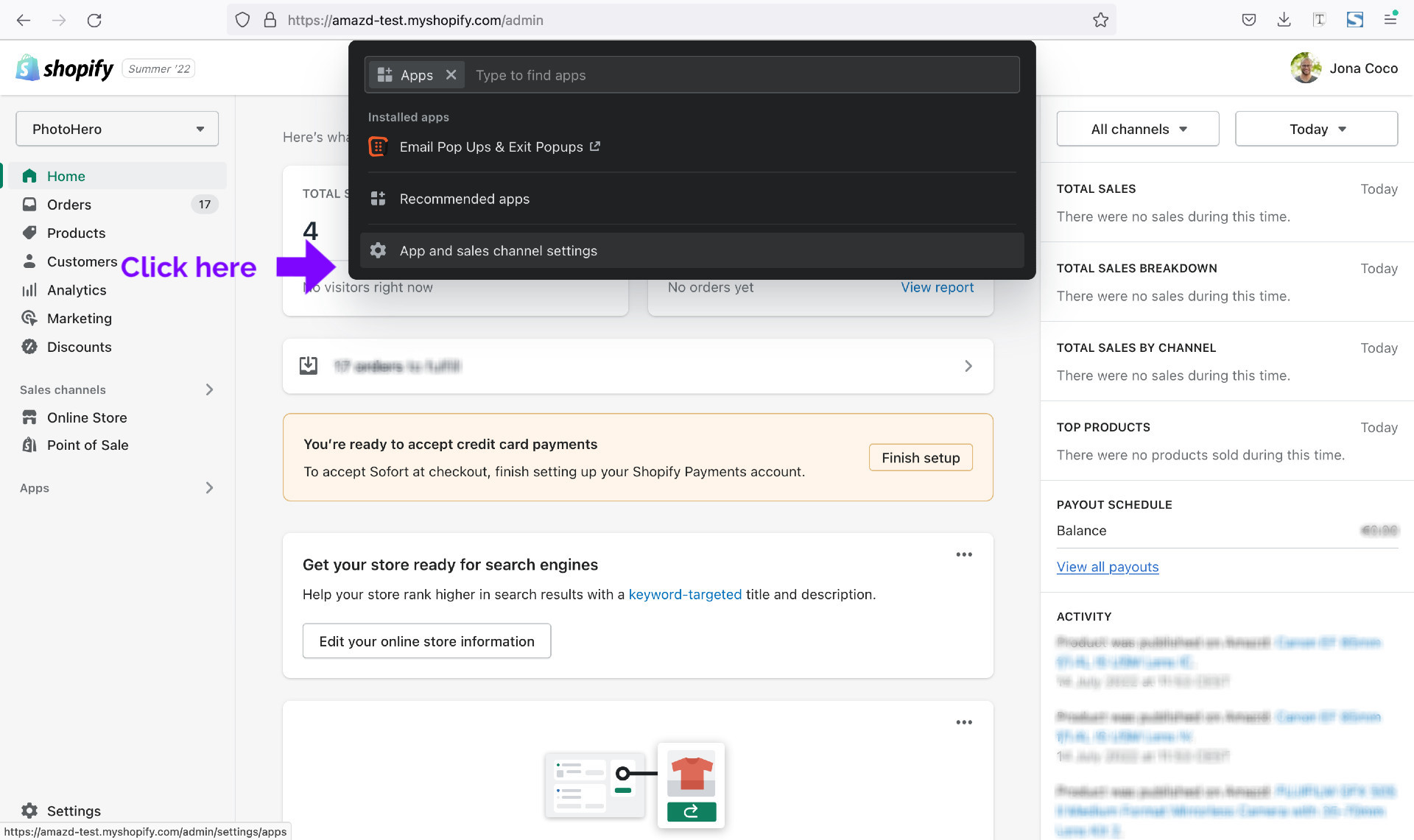Viewport: 1414px width, 840px height.
Task: Click the Apps tag in the search bar
Action: pos(417,75)
